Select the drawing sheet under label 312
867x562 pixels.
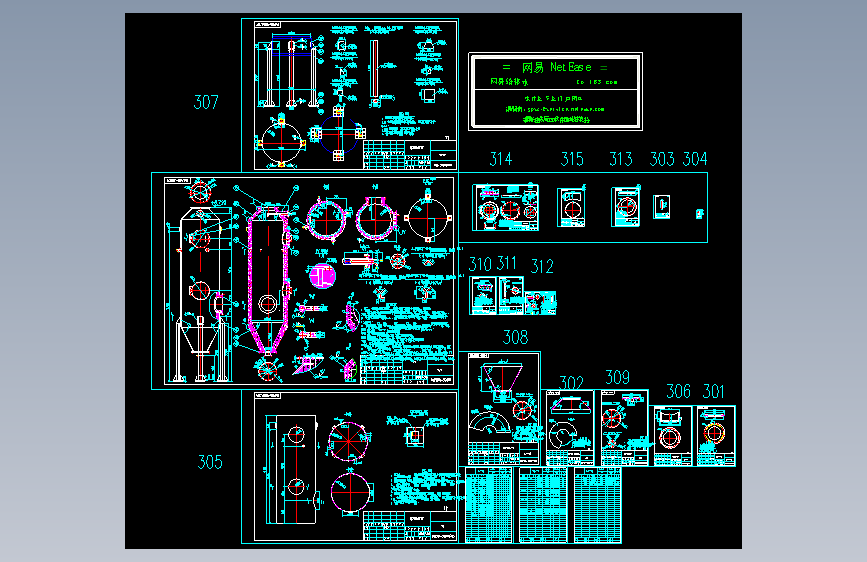[540, 303]
